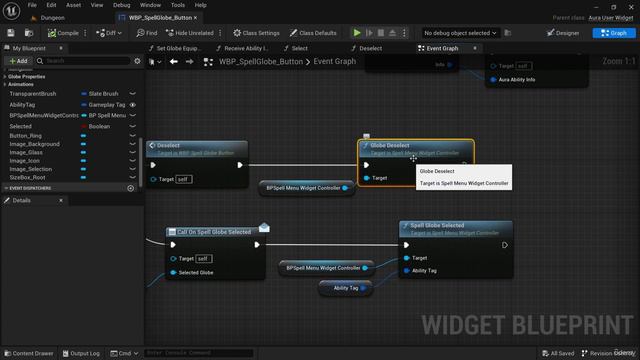Toggle AbilityTag variable visibility eye
This screenshot has width=640, height=360.
point(133,105)
